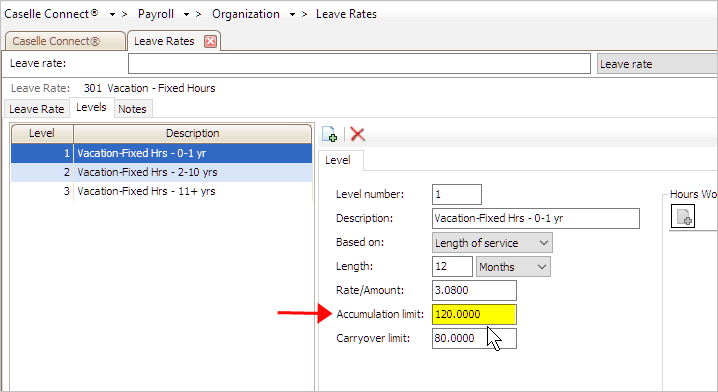718x392 pixels.
Task: Close the Leave Rates tab
Action: pos(210,41)
